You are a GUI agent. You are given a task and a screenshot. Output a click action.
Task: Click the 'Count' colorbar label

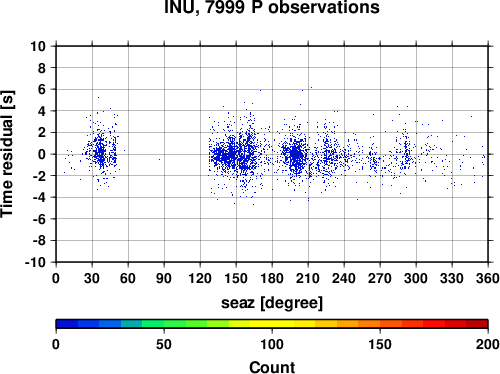(272, 367)
